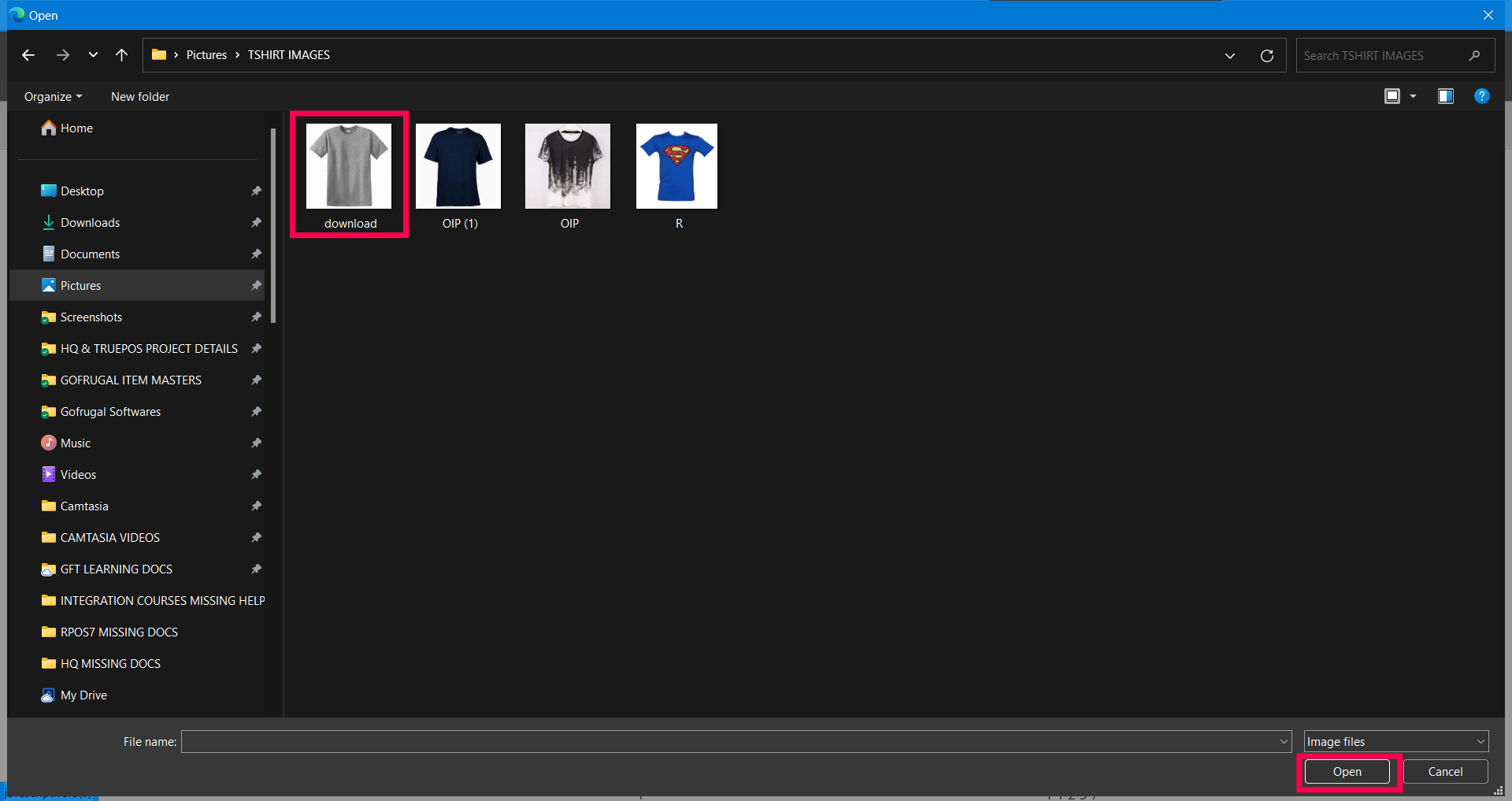
Task: Unpin Desktop using its pin icon
Action: pyautogui.click(x=256, y=191)
